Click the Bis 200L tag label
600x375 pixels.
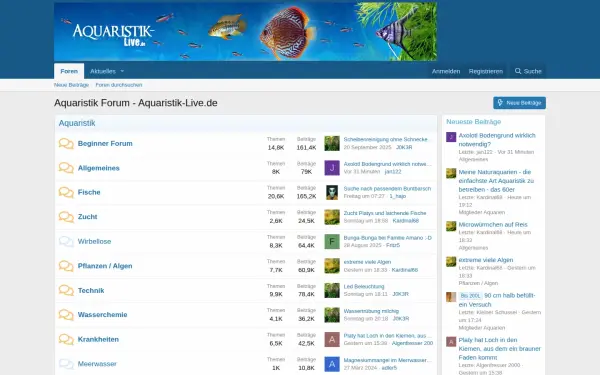click(x=470, y=296)
